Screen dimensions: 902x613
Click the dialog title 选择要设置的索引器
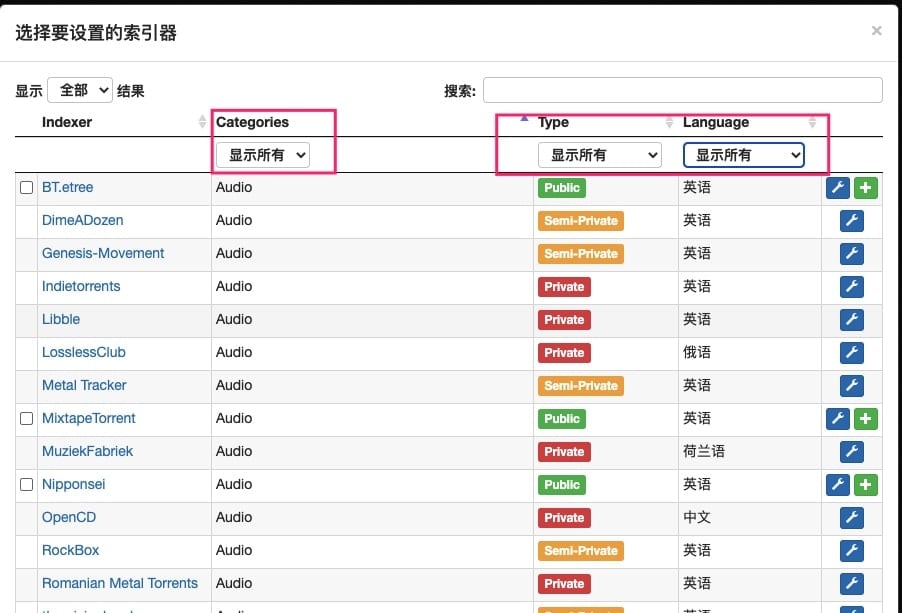tap(96, 33)
